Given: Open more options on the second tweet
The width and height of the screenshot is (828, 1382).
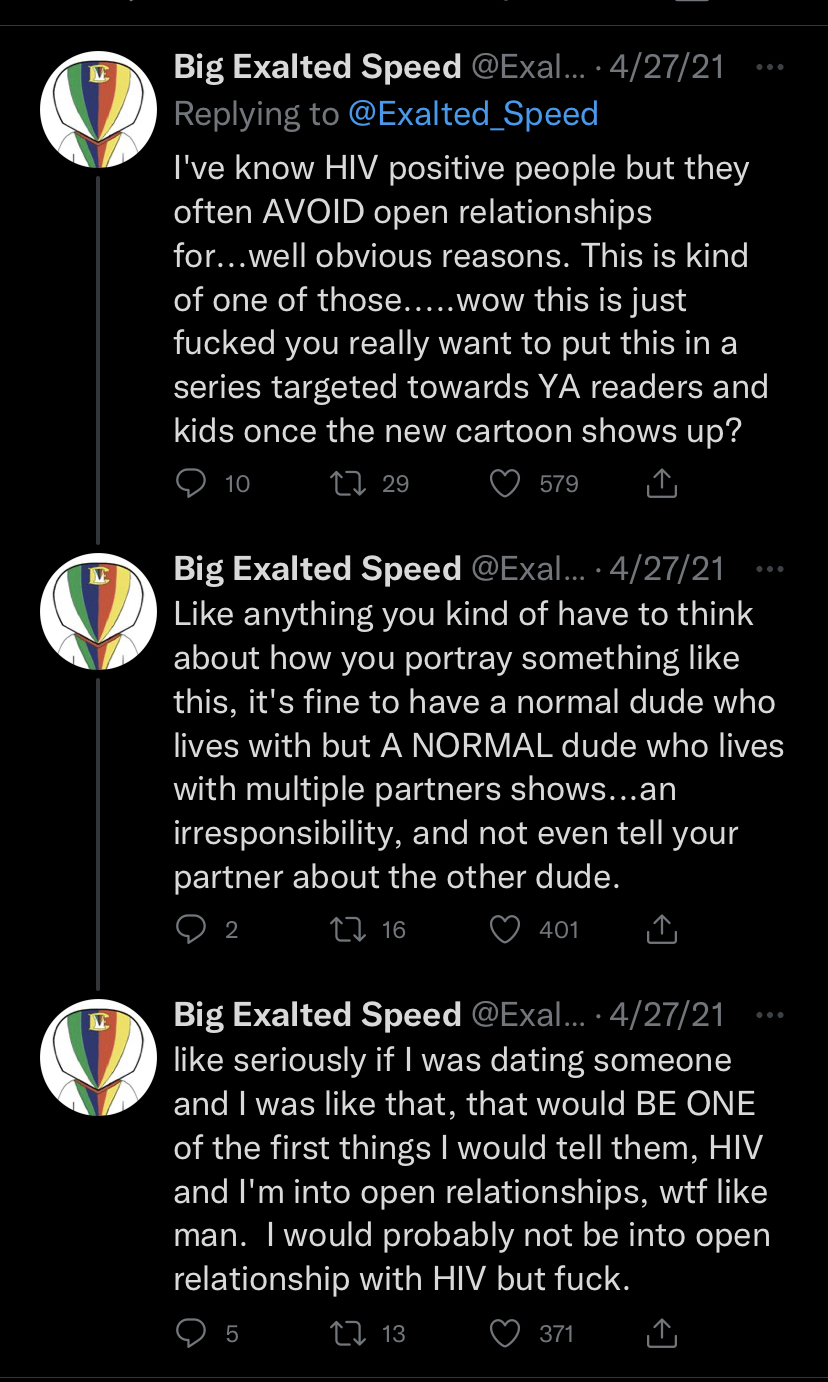Looking at the screenshot, I should click(768, 569).
